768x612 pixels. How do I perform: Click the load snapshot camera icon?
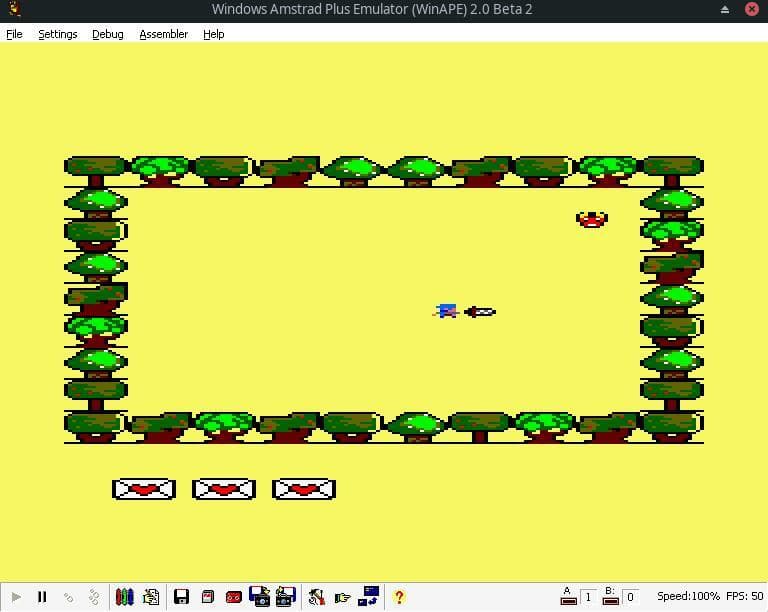[x=286, y=596]
